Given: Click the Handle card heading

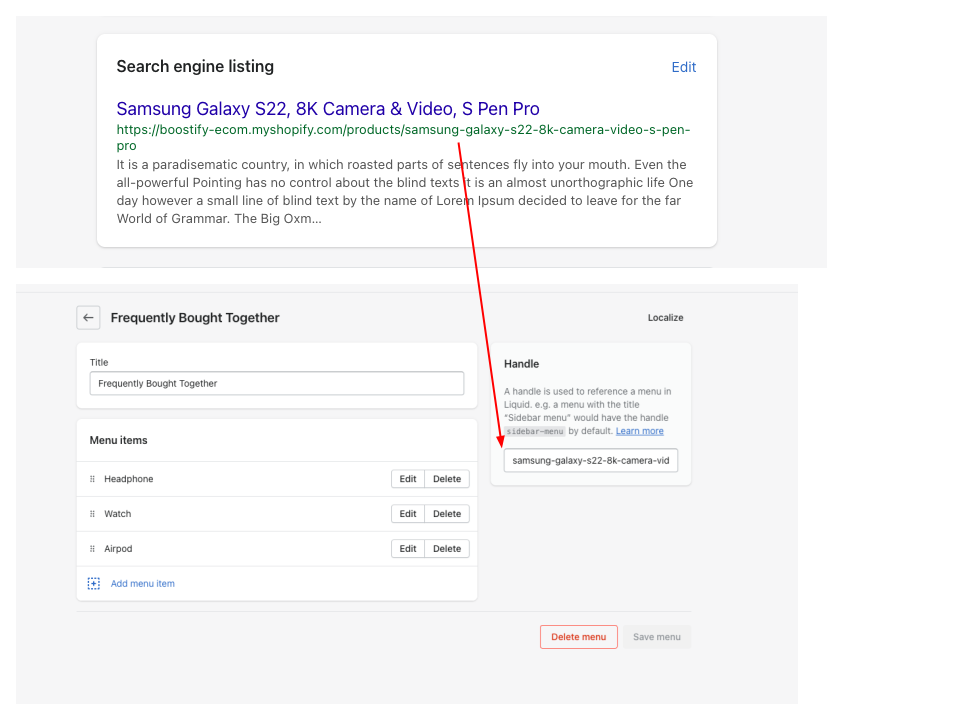Looking at the screenshot, I should point(522,364).
